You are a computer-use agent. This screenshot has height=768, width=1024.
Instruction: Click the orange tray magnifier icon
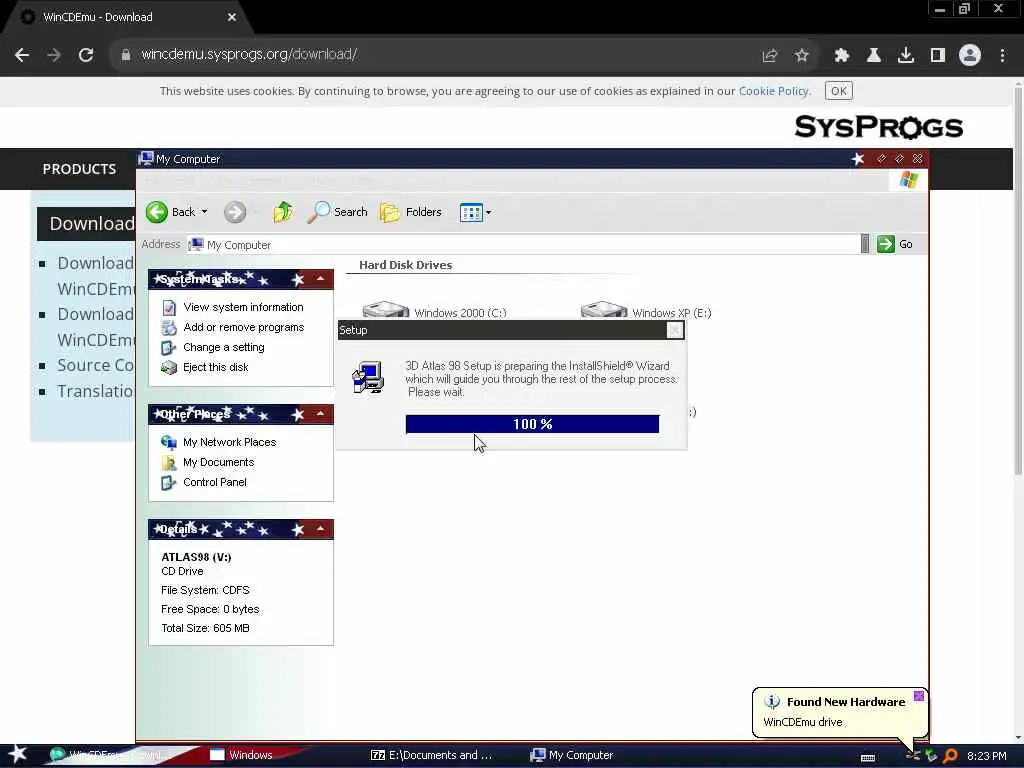[950, 756]
